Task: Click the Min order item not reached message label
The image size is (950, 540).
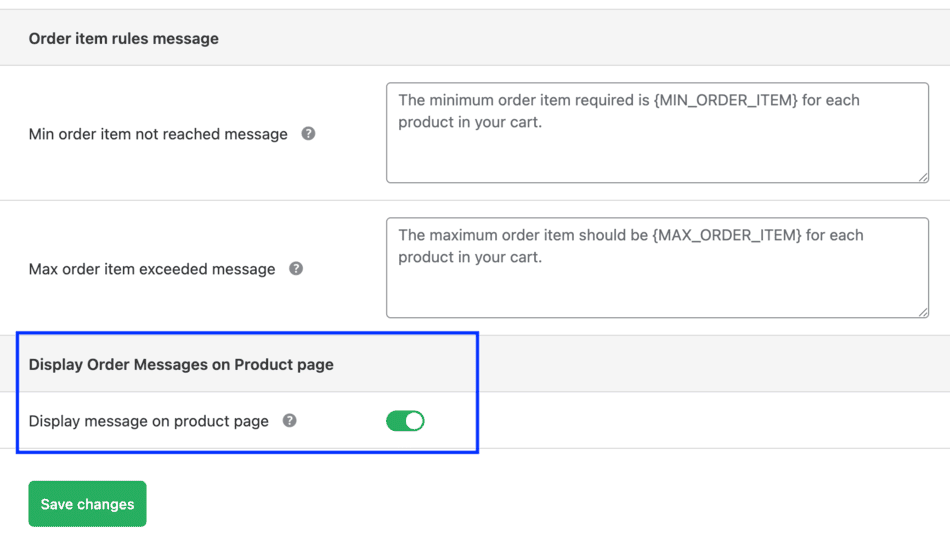Action: point(158,134)
